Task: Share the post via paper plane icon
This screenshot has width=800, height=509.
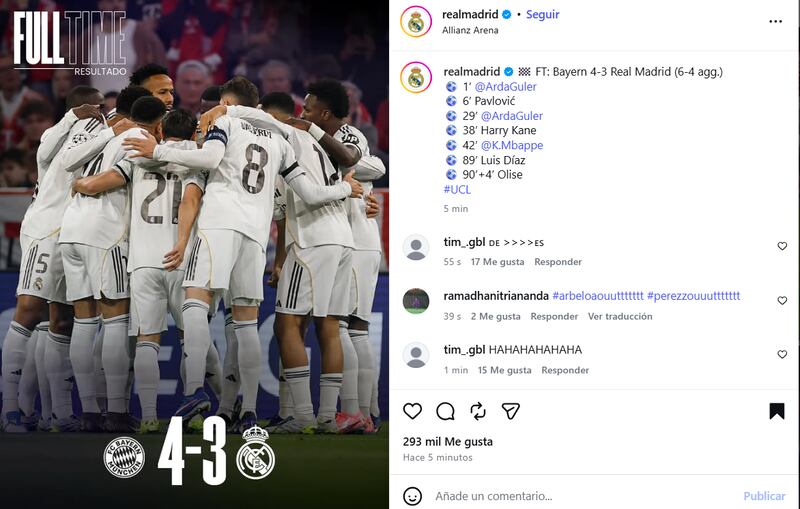Action: click(x=511, y=411)
